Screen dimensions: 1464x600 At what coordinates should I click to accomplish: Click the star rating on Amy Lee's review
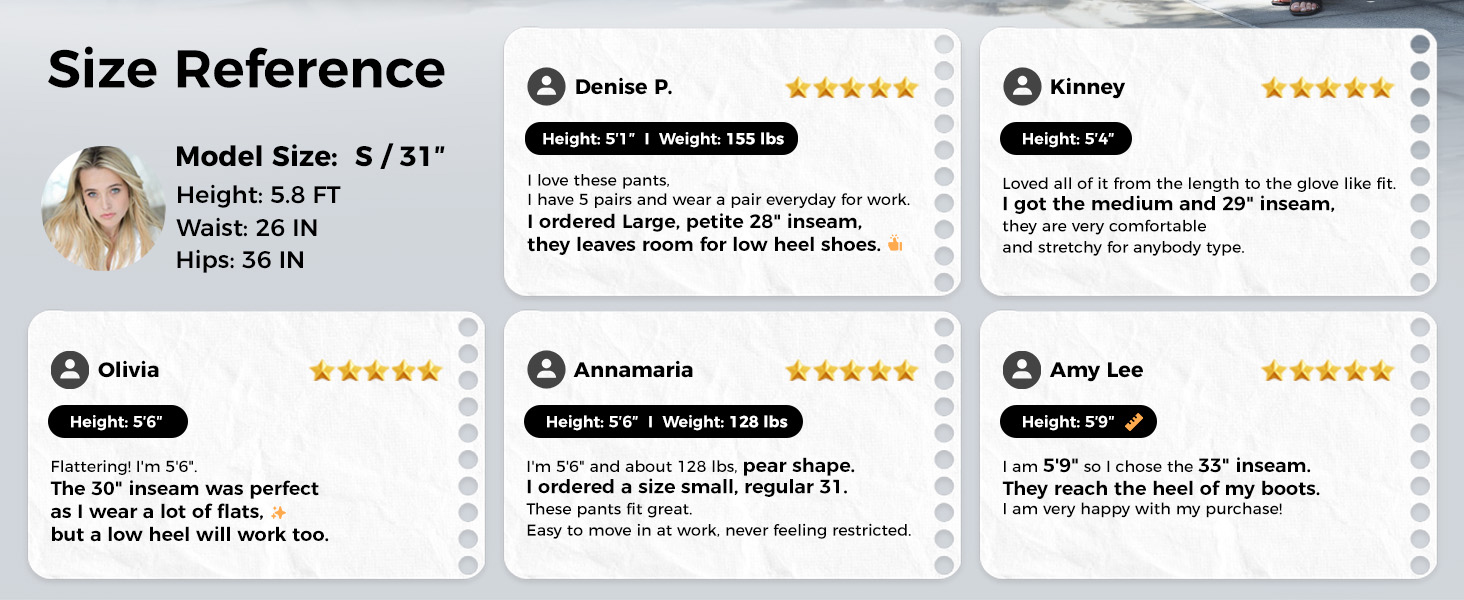coord(1327,371)
